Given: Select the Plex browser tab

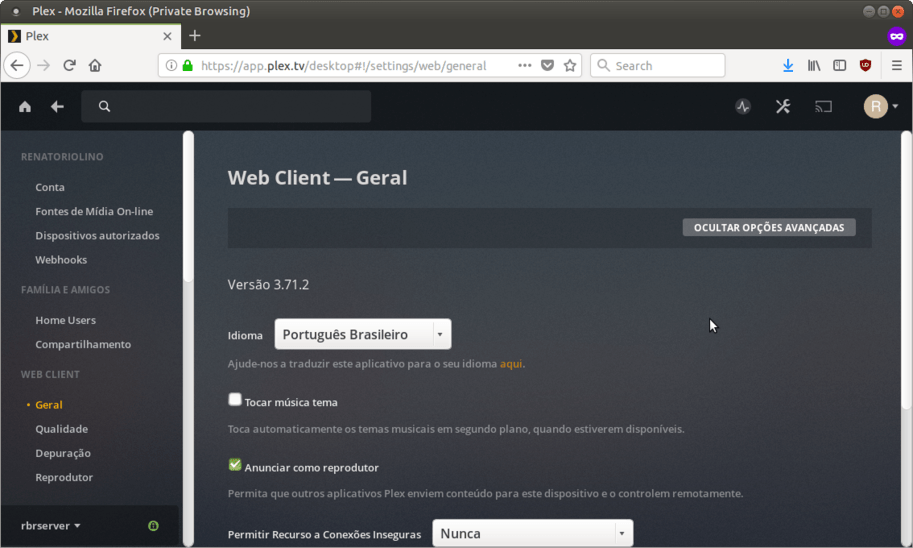Looking at the screenshot, I should (91, 36).
